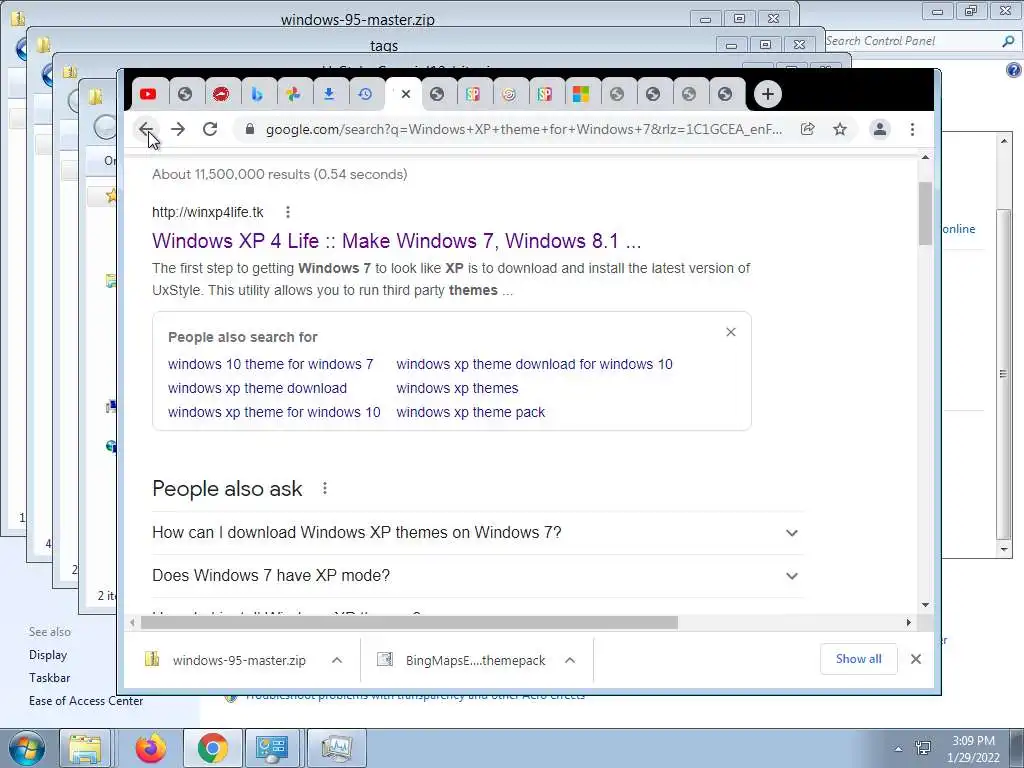Click the Chrome taskbar icon
Viewport: 1024px width, 768px height.
tap(212, 748)
